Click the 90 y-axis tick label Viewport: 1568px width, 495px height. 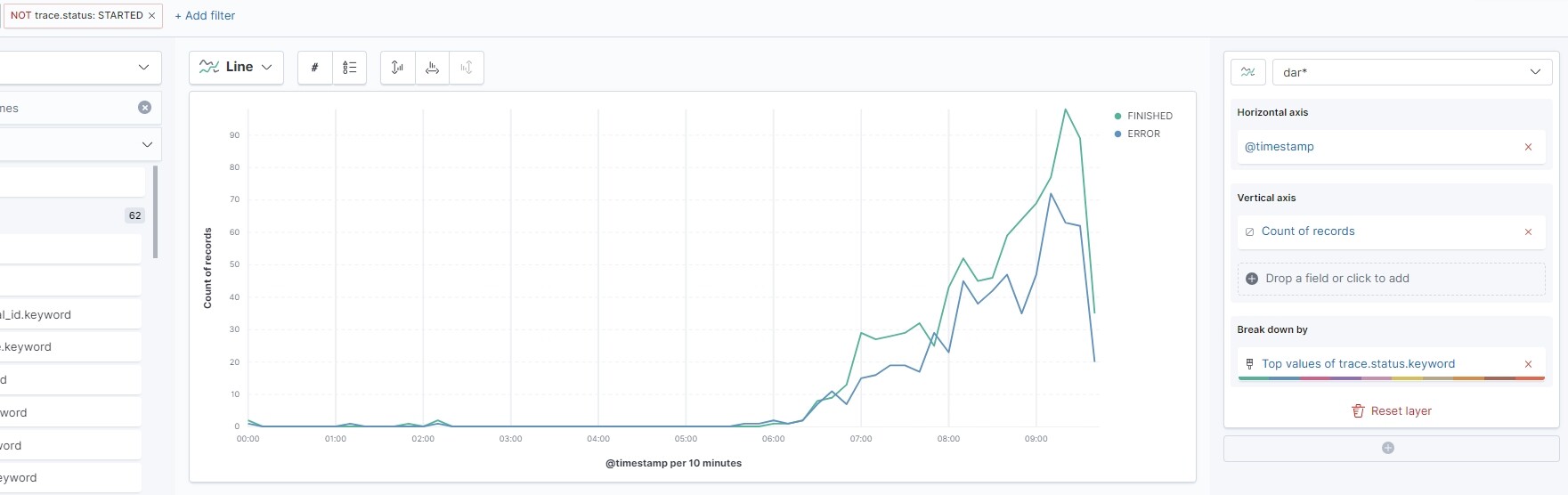tap(234, 135)
